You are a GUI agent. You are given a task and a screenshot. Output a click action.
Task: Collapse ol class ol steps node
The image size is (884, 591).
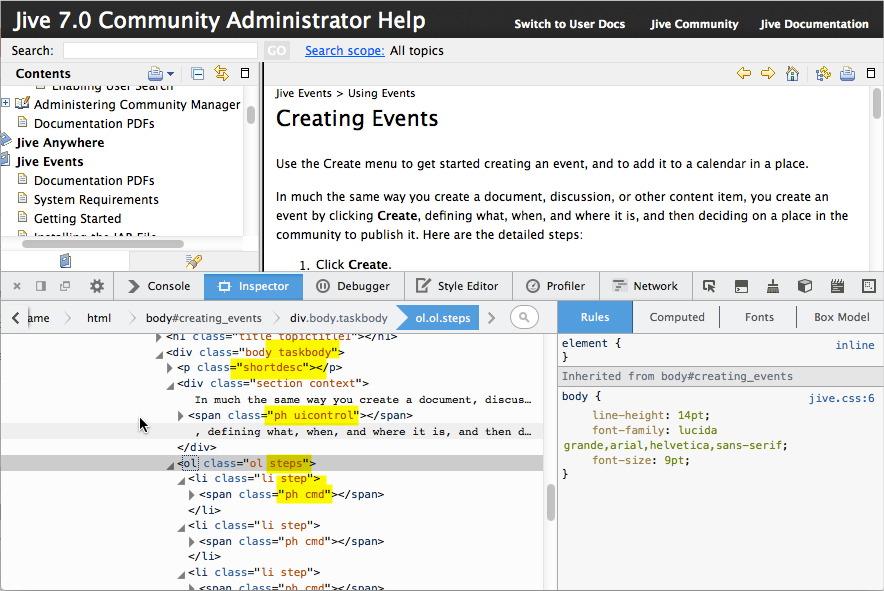[x=170, y=465]
